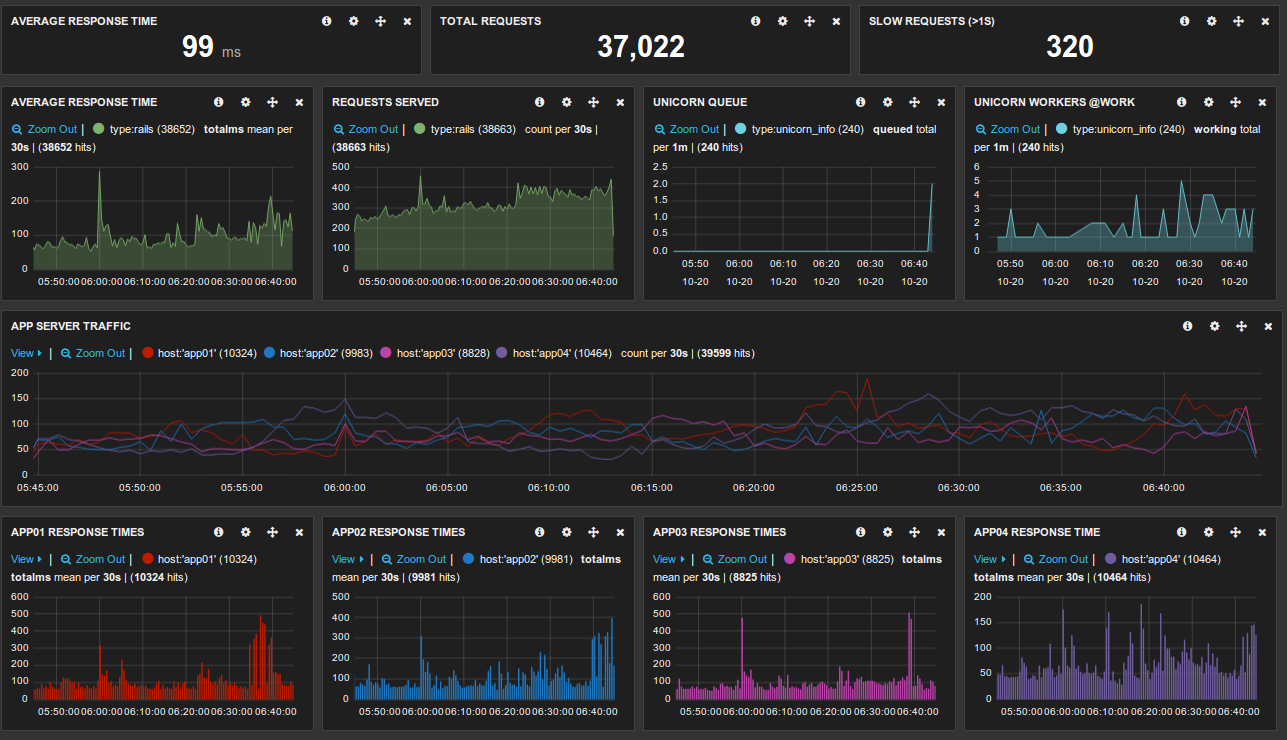This screenshot has width=1287, height=740.
Task: Click the 99 ms average response value
Action: [x=211, y=47]
